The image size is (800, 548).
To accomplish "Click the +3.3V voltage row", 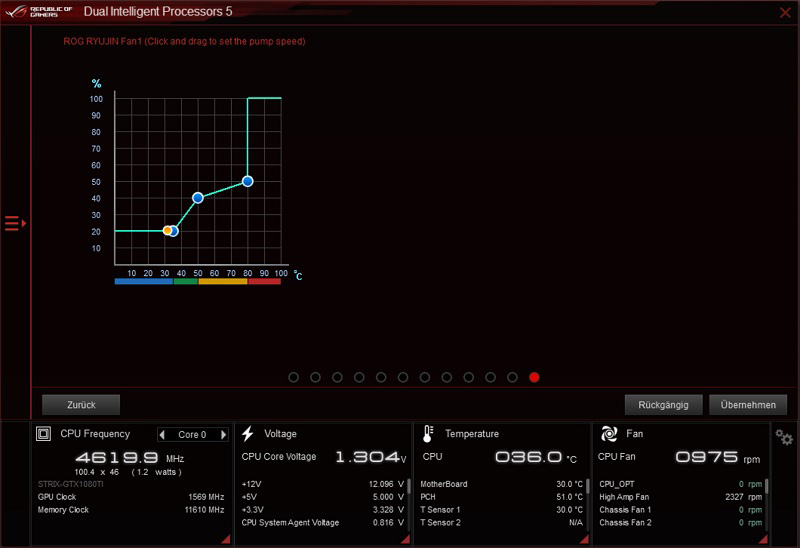I will (x=322, y=510).
